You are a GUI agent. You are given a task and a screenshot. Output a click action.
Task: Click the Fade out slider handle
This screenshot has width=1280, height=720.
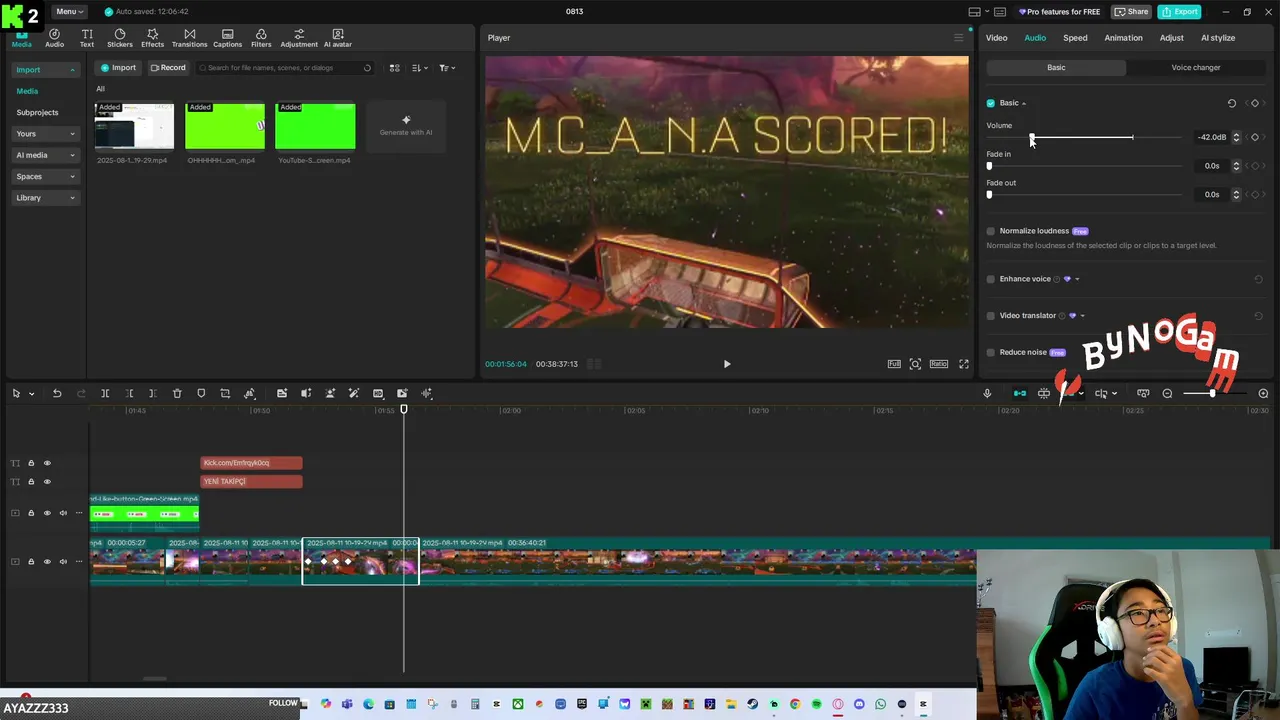click(x=989, y=194)
